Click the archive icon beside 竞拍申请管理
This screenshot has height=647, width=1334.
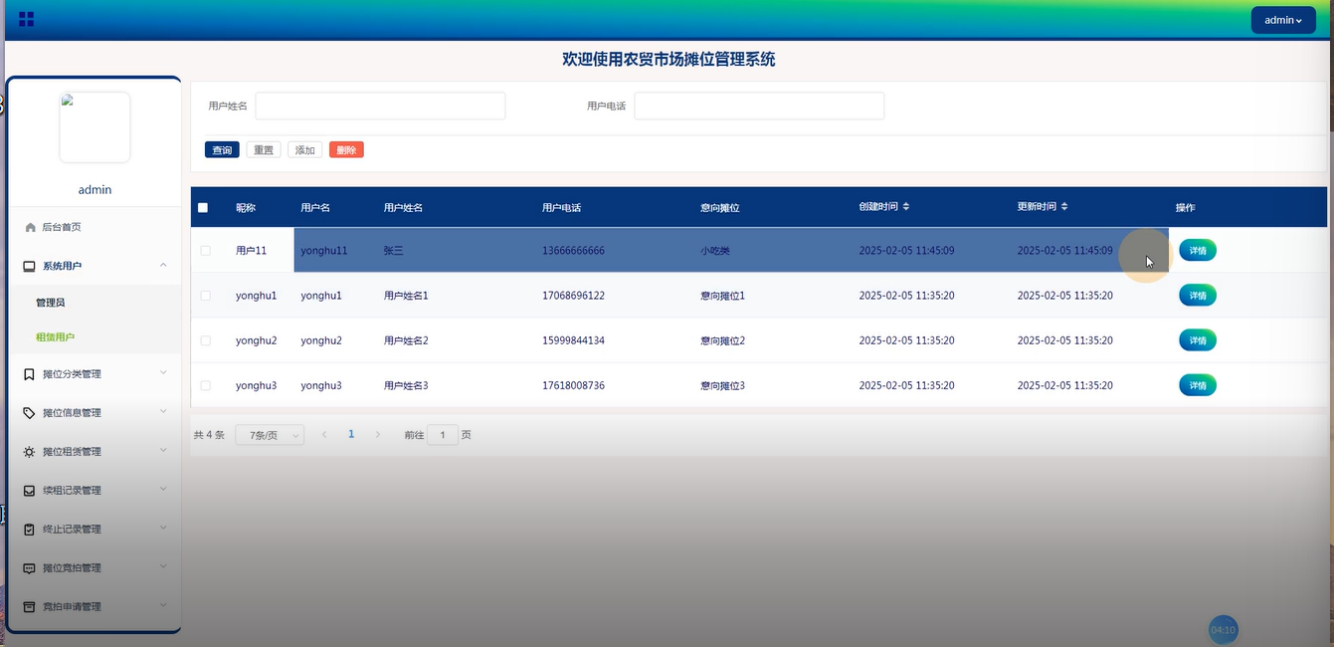coord(30,607)
